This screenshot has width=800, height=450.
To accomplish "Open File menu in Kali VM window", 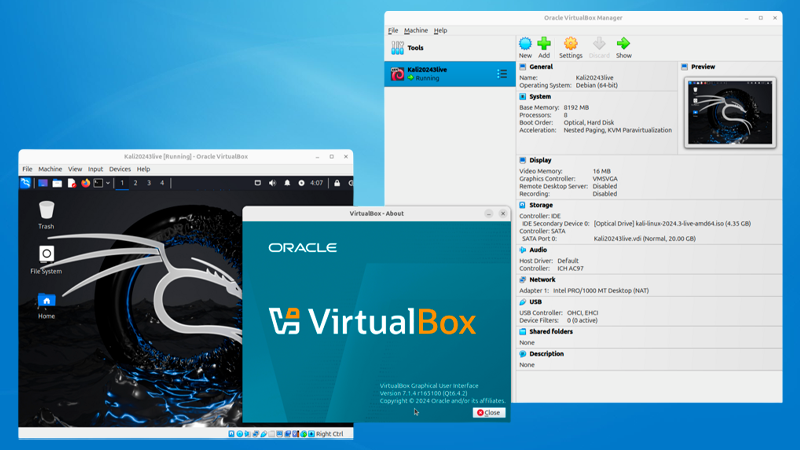I will tap(27, 169).
